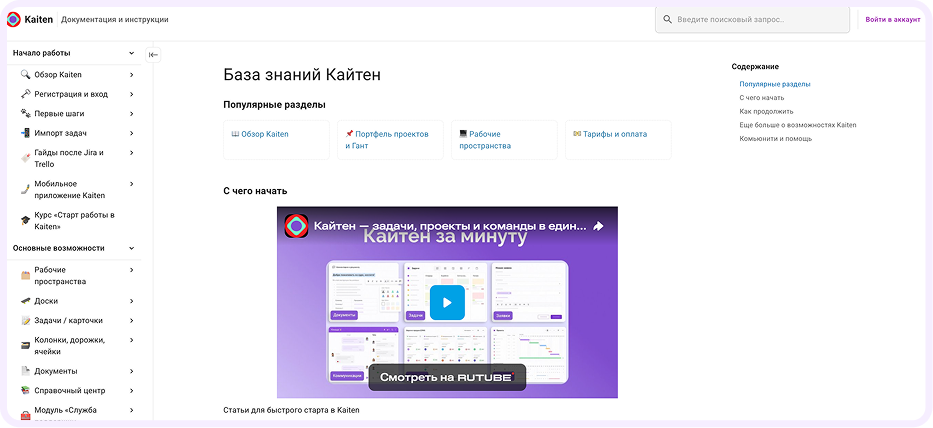Click the icon beside Доски
This screenshot has width=933, height=428.
26,301
